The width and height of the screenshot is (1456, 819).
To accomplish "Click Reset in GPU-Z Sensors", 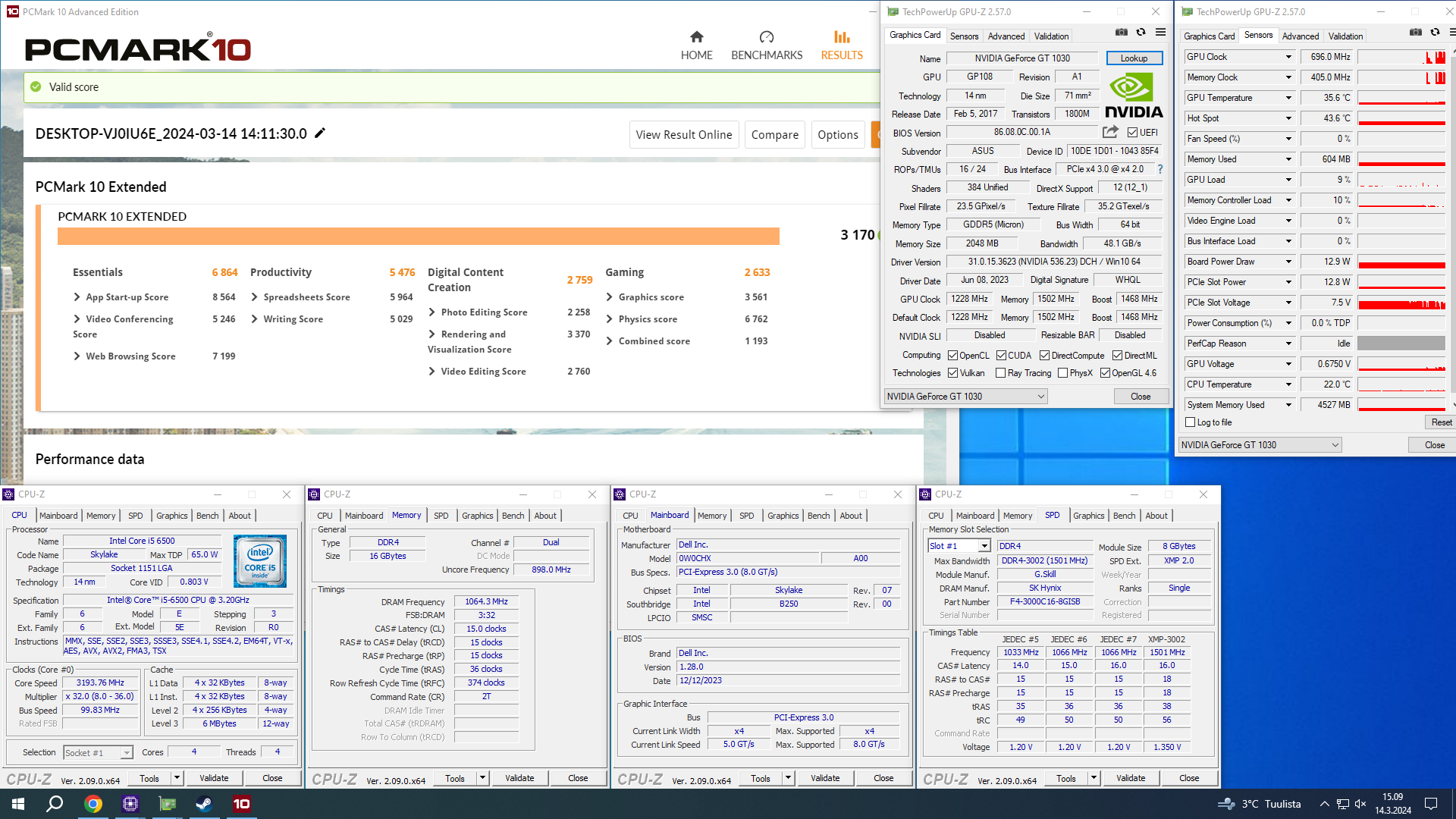I will pyautogui.click(x=1441, y=422).
